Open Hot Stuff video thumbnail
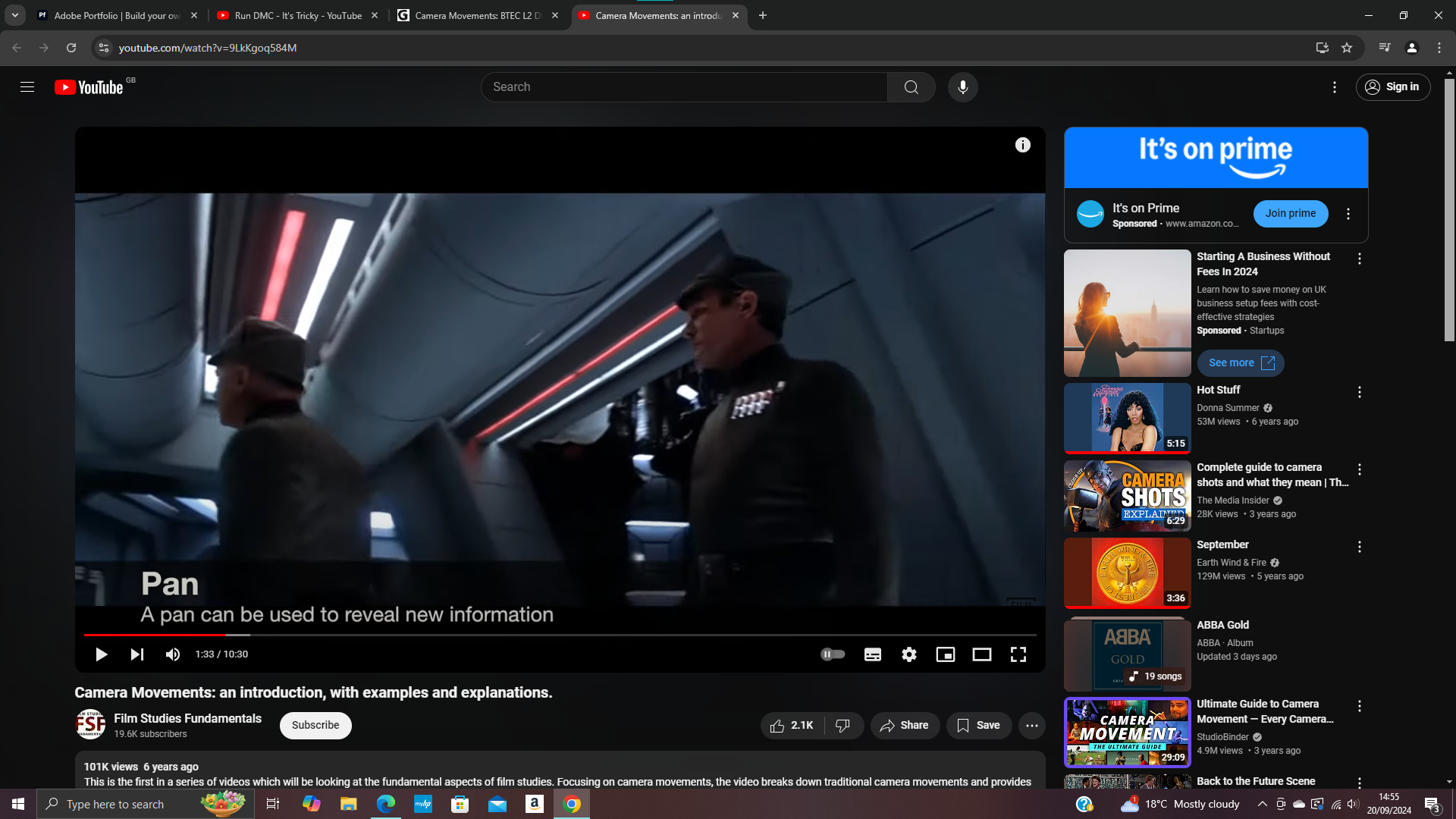Image resolution: width=1456 pixels, height=819 pixels. click(1127, 418)
